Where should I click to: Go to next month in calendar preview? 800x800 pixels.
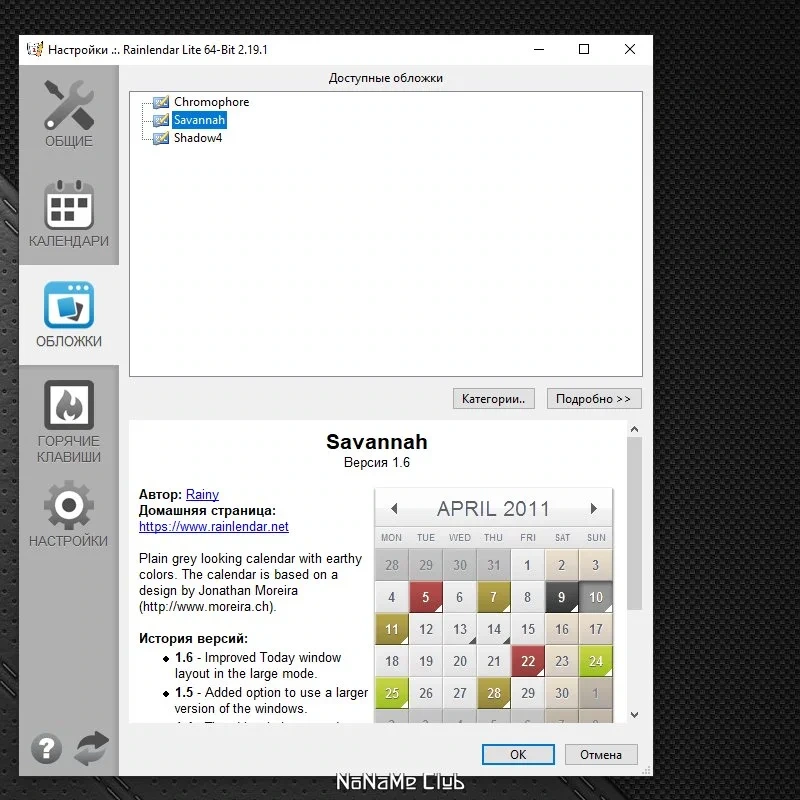pyautogui.click(x=593, y=509)
